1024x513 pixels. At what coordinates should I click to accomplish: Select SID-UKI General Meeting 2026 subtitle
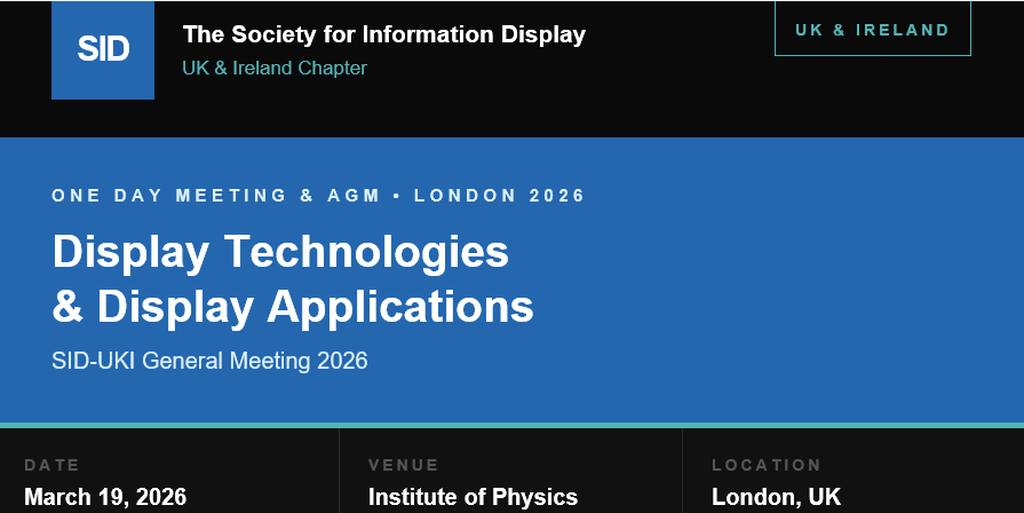click(210, 360)
